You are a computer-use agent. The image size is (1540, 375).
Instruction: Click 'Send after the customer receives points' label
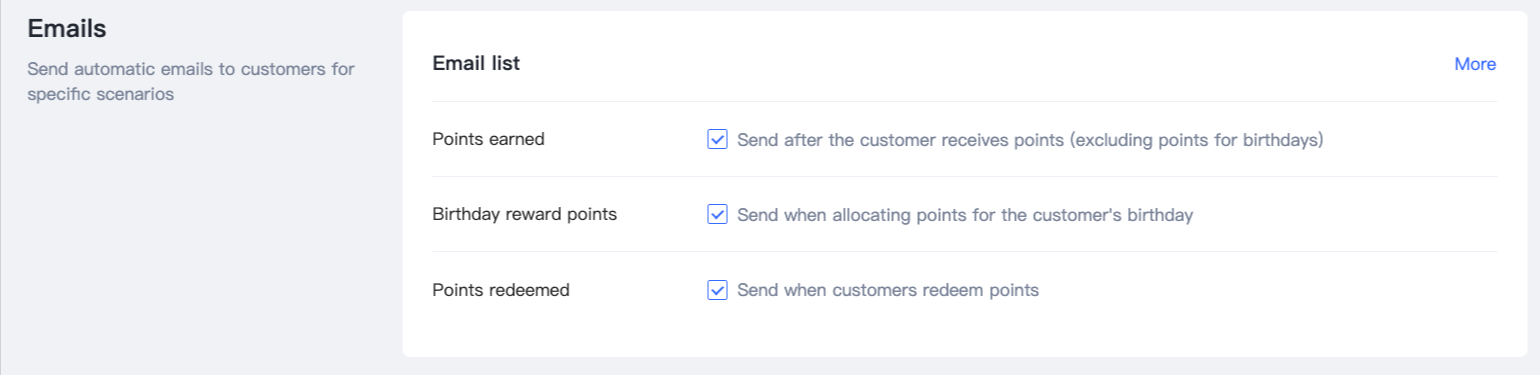point(900,140)
